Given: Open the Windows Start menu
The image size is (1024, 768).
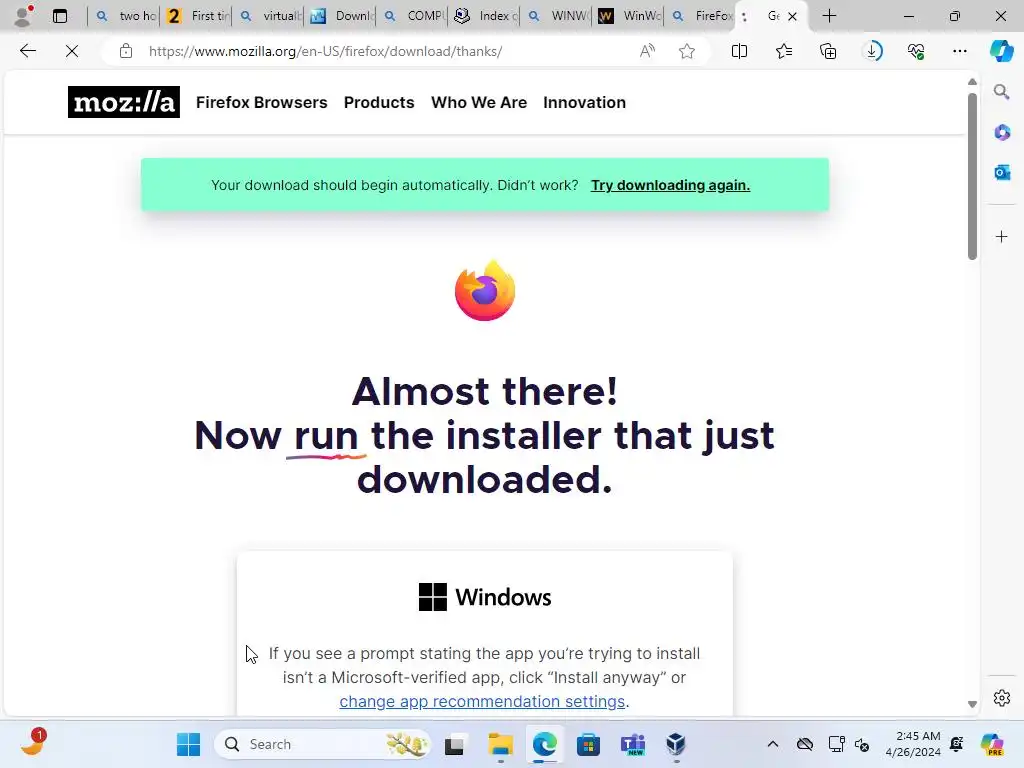Looking at the screenshot, I should pyautogui.click(x=189, y=744).
